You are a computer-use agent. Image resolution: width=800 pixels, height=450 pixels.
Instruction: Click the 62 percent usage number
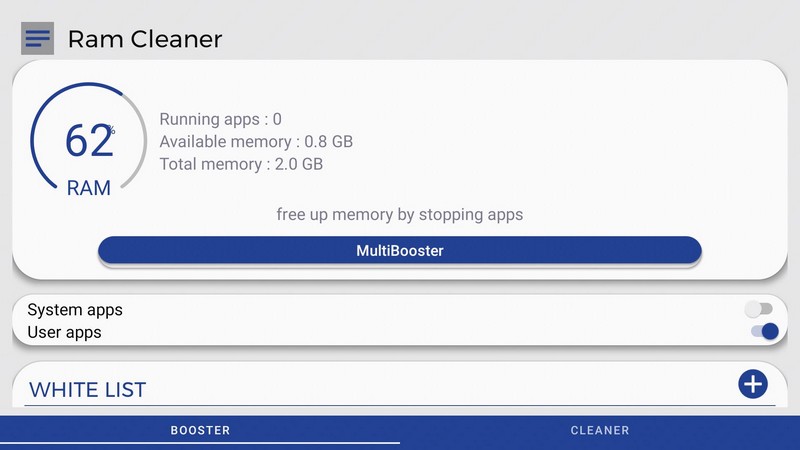point(88,141)
